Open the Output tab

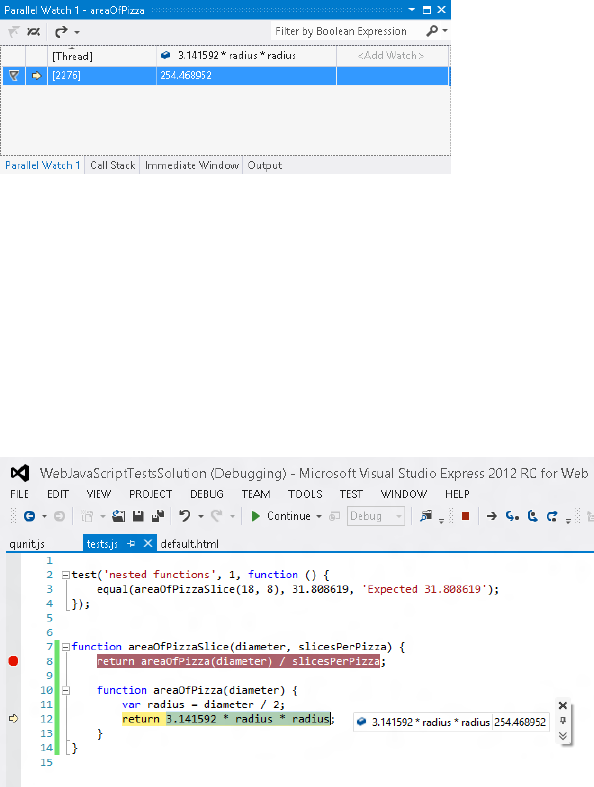tap(265, 165)
